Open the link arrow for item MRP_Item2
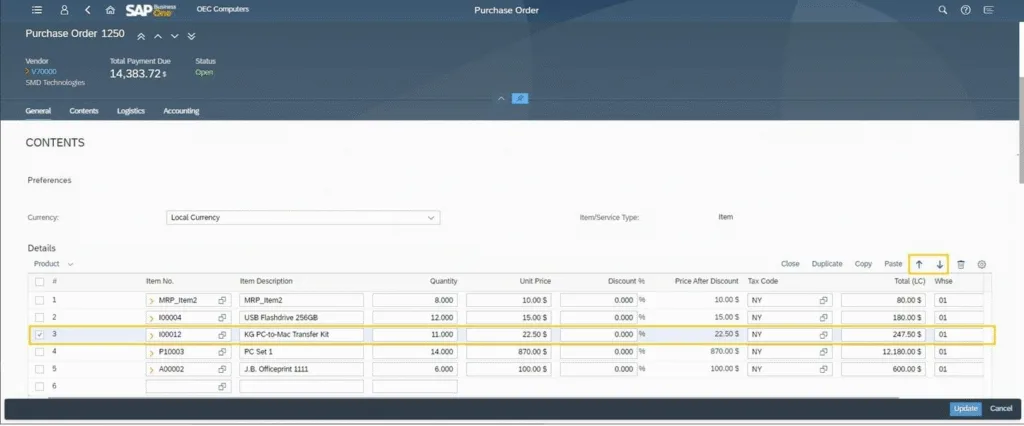 (x=152, y=301)
